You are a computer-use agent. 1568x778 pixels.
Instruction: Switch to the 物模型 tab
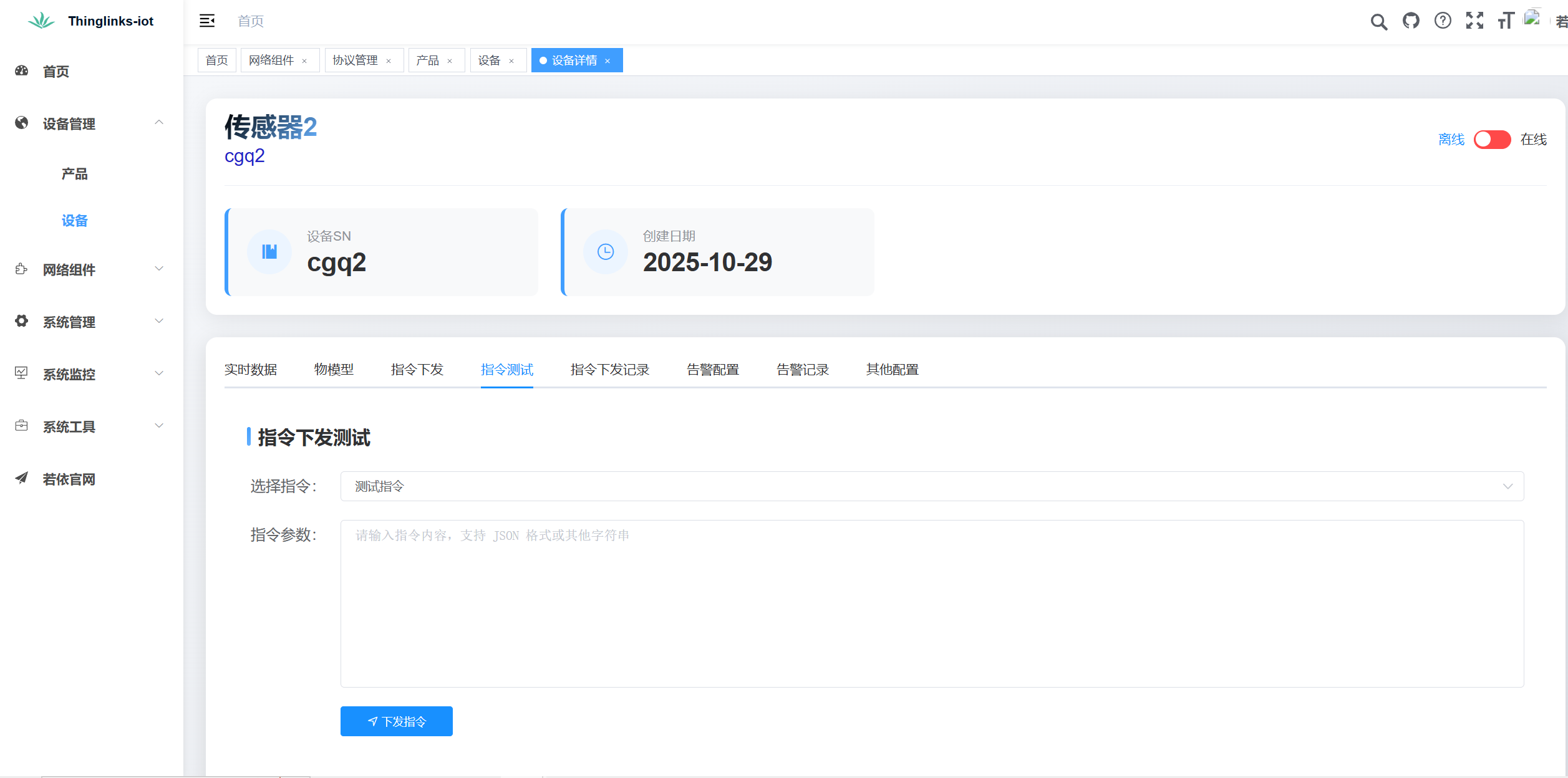tap(334, 370)
